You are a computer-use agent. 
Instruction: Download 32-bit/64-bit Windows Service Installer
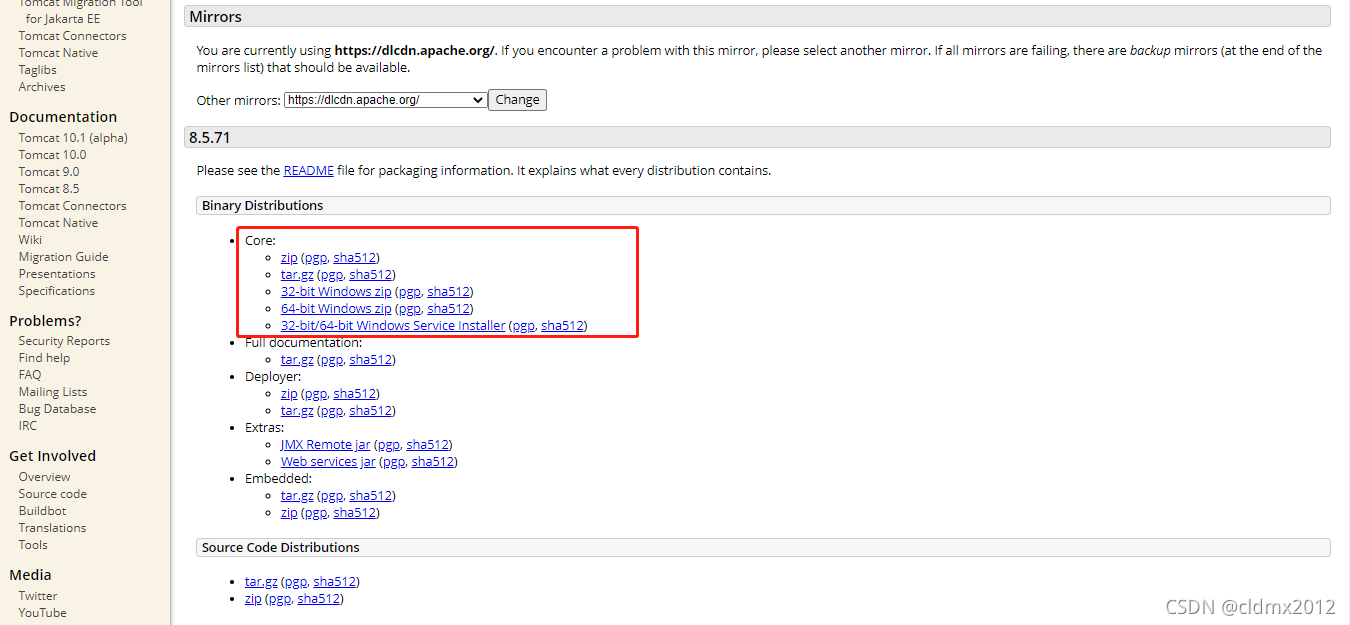click(x=393, y=326)
